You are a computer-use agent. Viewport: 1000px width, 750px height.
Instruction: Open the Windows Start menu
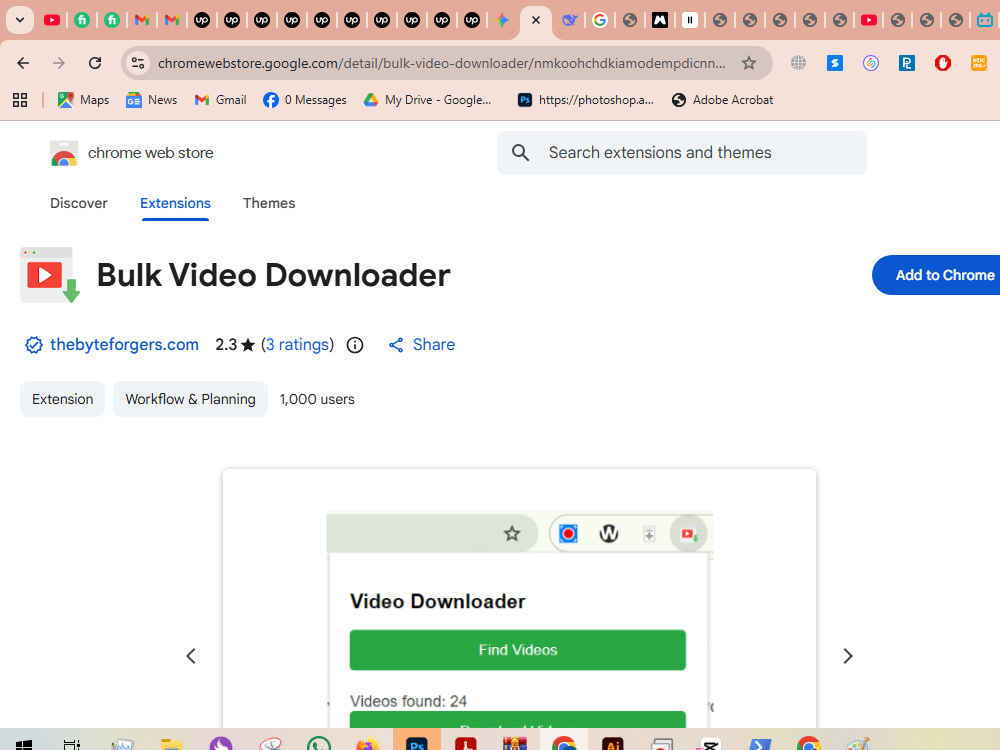(24, 744)
